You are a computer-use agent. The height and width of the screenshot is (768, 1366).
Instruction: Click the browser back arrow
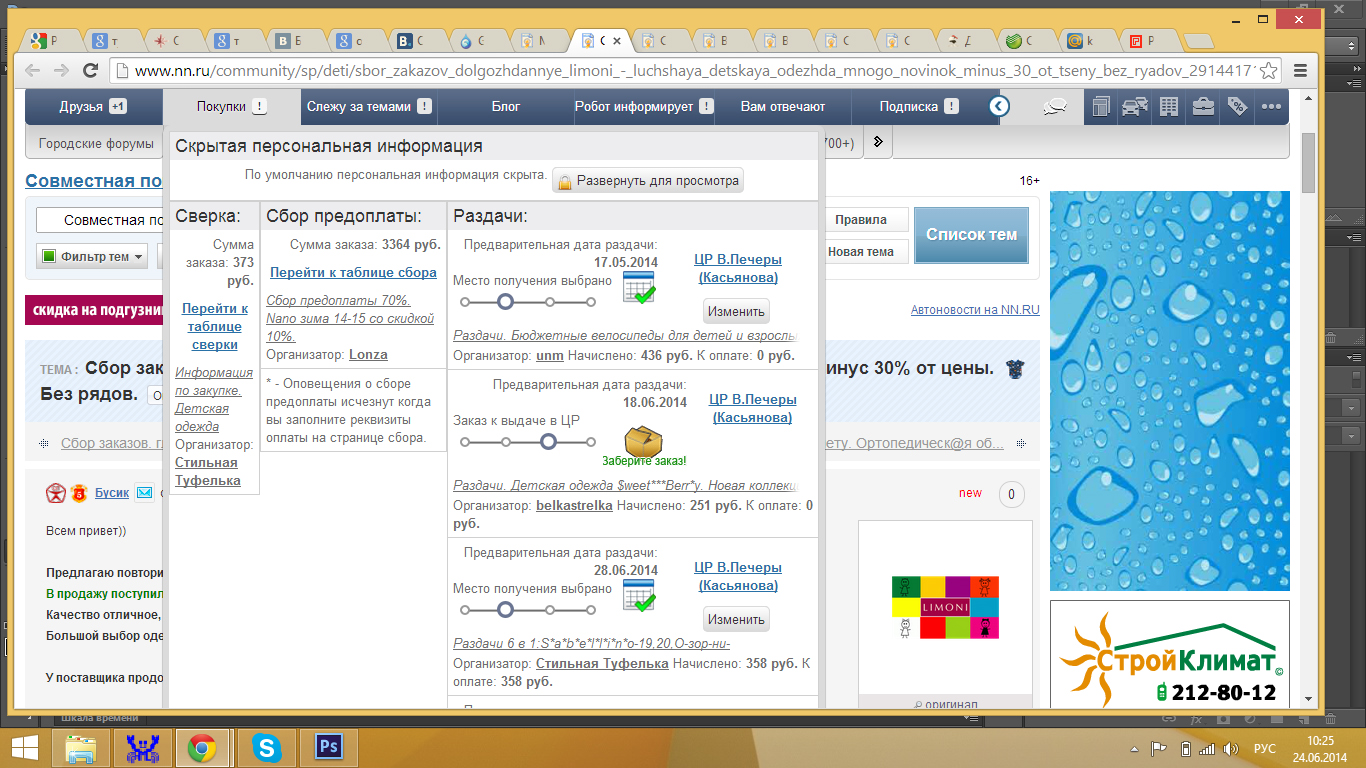(x=33, y=70)
